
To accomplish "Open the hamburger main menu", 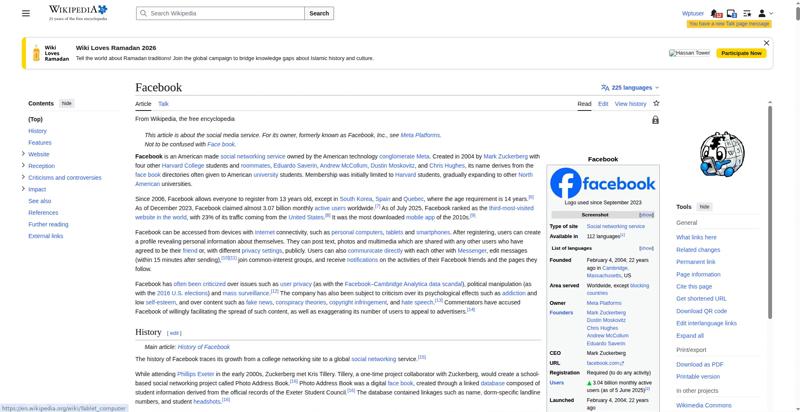I will click(27, 13).
